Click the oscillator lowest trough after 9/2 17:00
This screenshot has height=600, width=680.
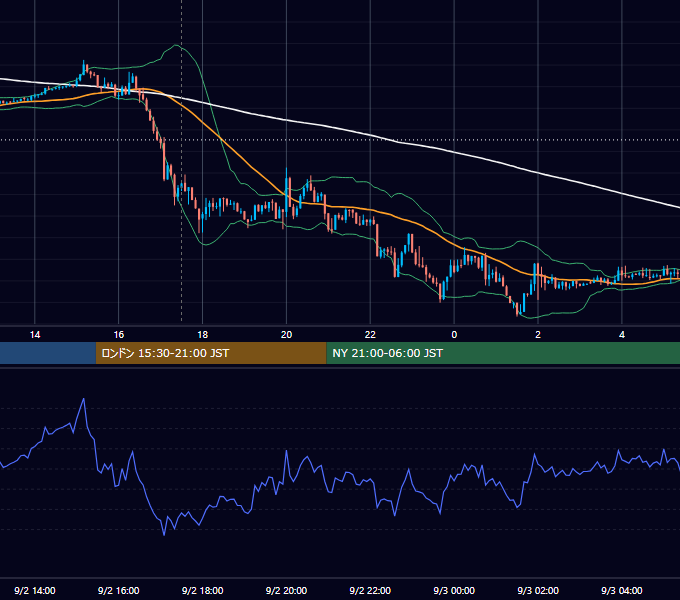164,535
